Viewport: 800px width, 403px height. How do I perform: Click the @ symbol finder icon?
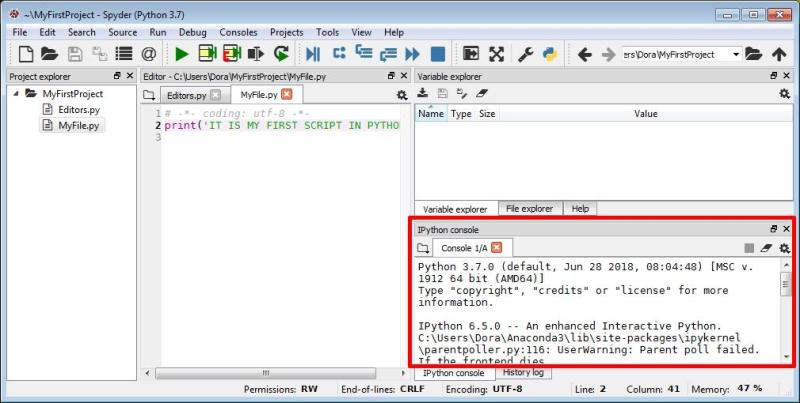(148, 54)
